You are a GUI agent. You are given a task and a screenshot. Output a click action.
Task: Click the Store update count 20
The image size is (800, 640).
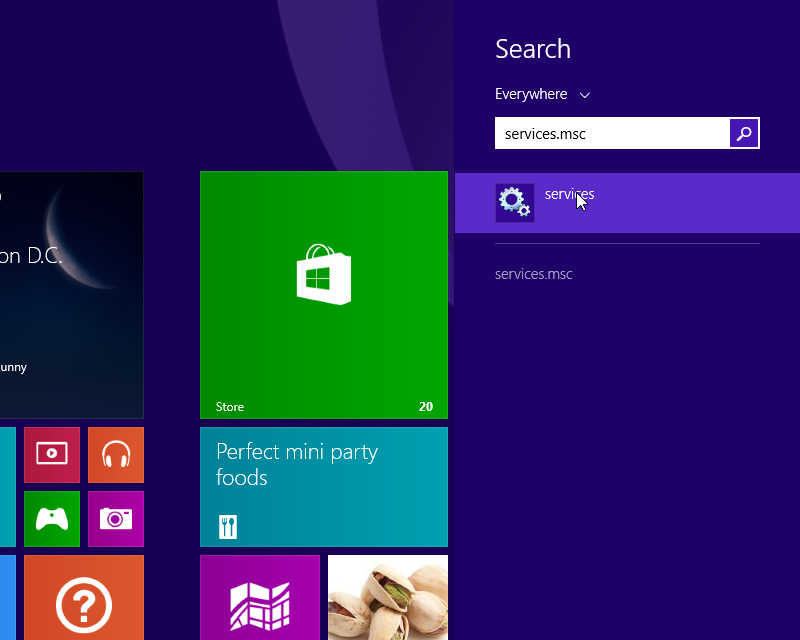tap(426, 407)
